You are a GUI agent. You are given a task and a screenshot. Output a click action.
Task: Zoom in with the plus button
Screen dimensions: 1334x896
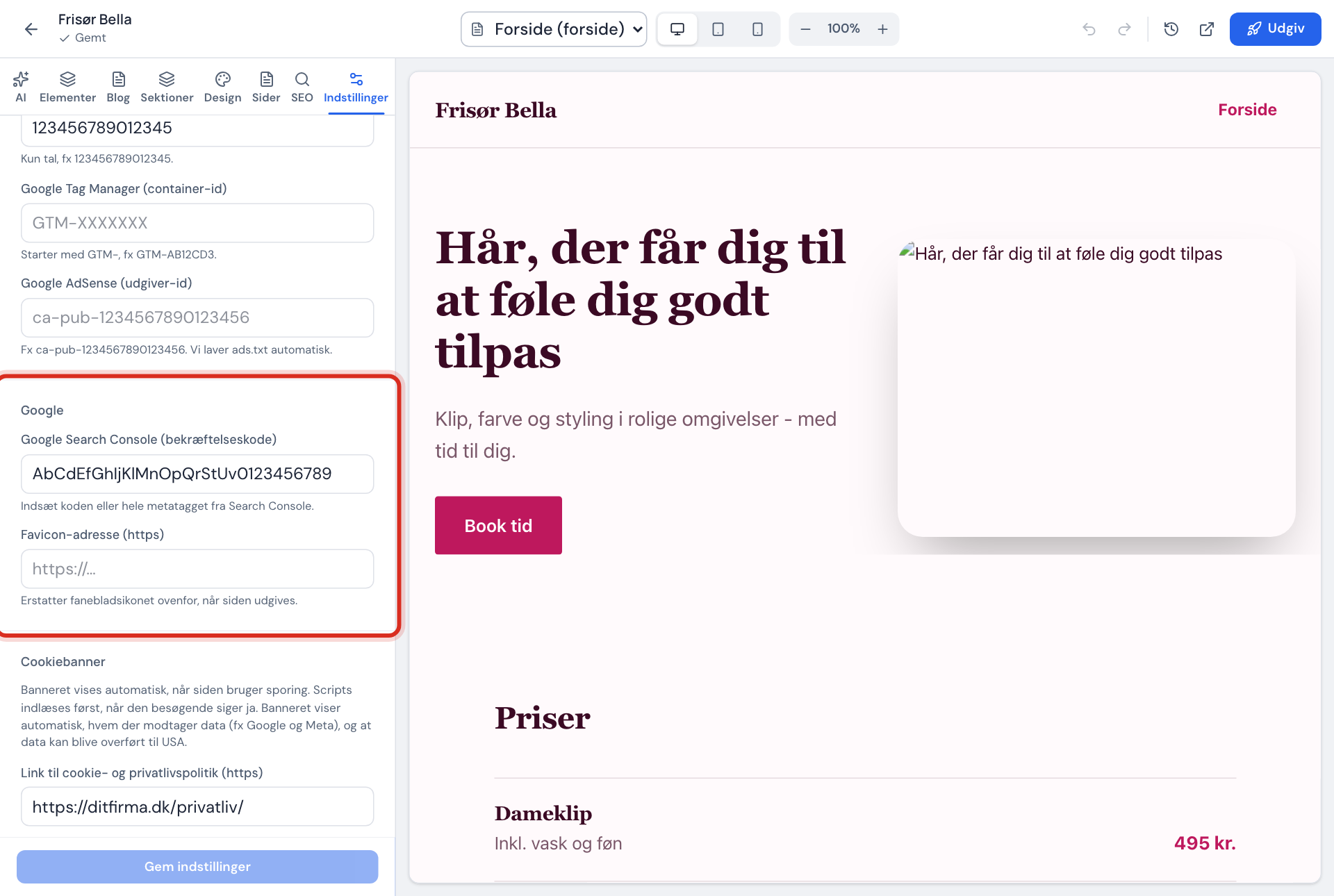pyautogui.click(x=882, y=29)
